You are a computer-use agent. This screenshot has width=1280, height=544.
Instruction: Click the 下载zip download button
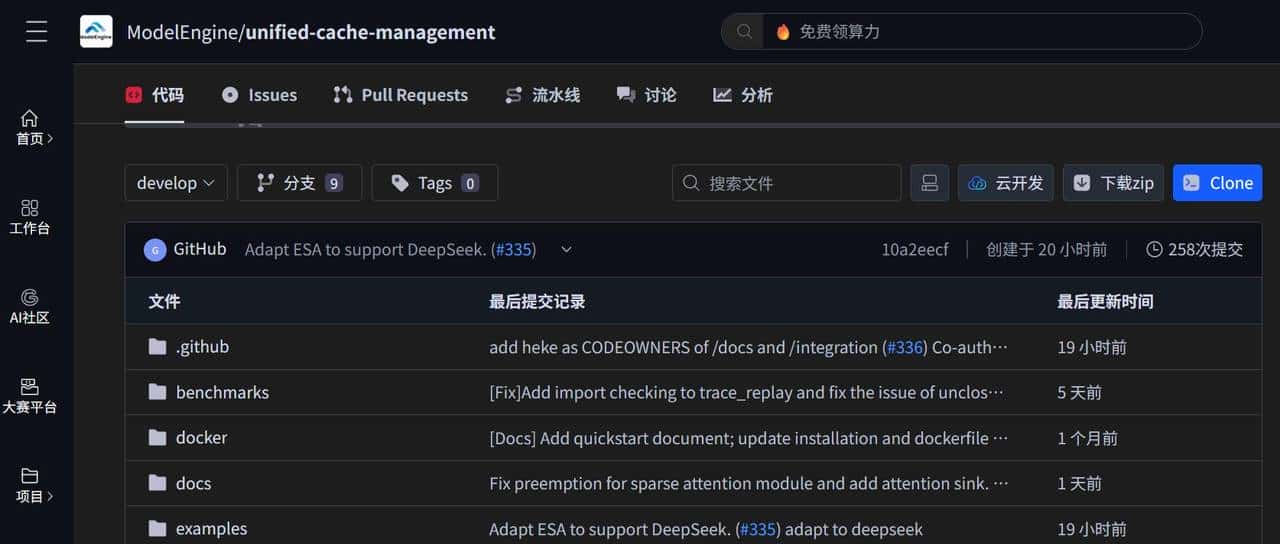(x=1113, y=183)
